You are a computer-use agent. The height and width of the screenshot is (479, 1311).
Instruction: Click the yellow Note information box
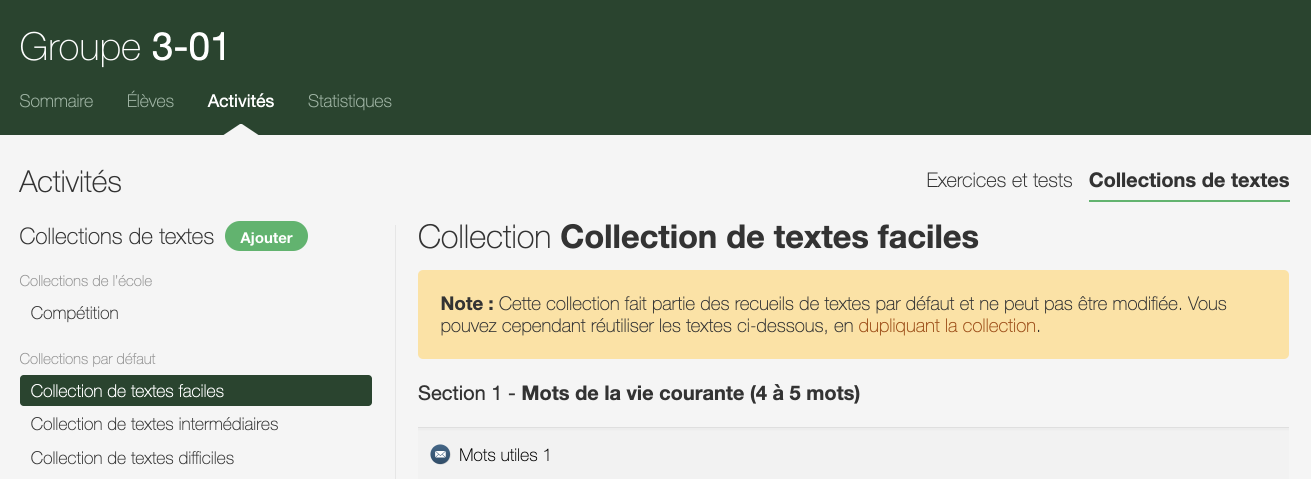click(x=853, y=314)
